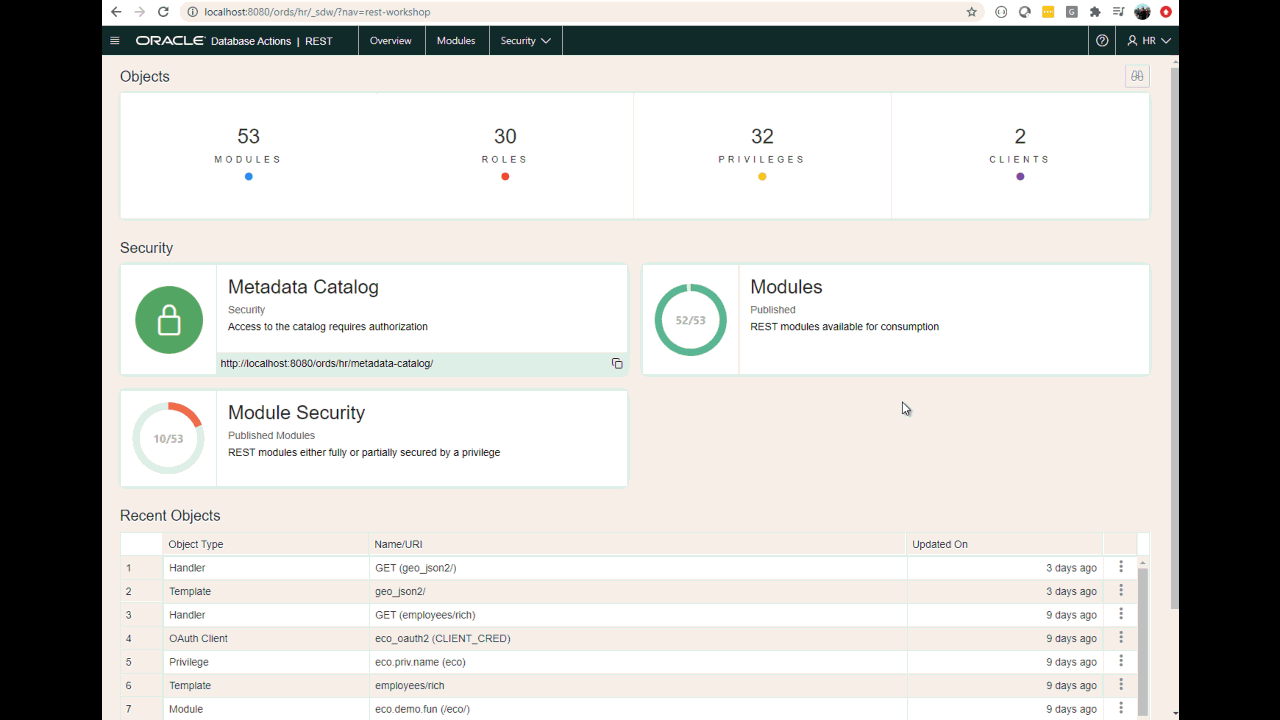Open the actions menu for eco_oauth2 OAuth Client
The height and width of the screenshot is (720, 1280).
coord(1121,638)
